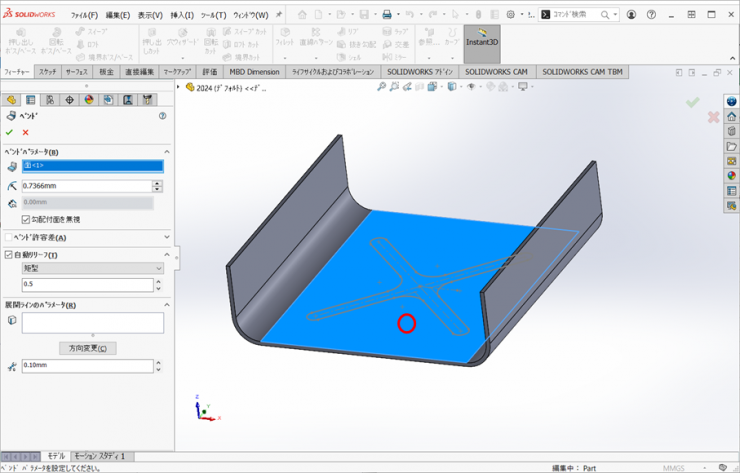Open the help icon in Bend panel

point(162,116)
